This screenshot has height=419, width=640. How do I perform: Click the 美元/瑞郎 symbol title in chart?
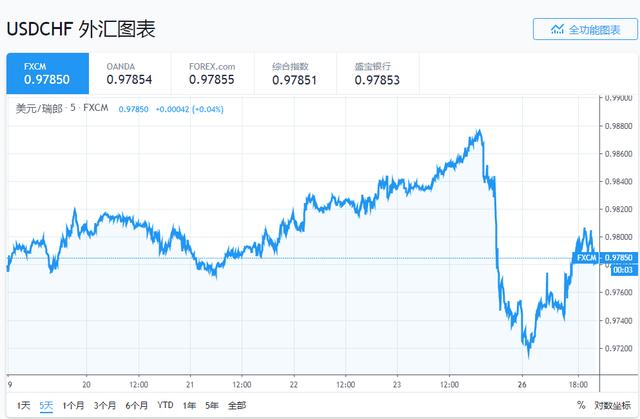point(39,107)
